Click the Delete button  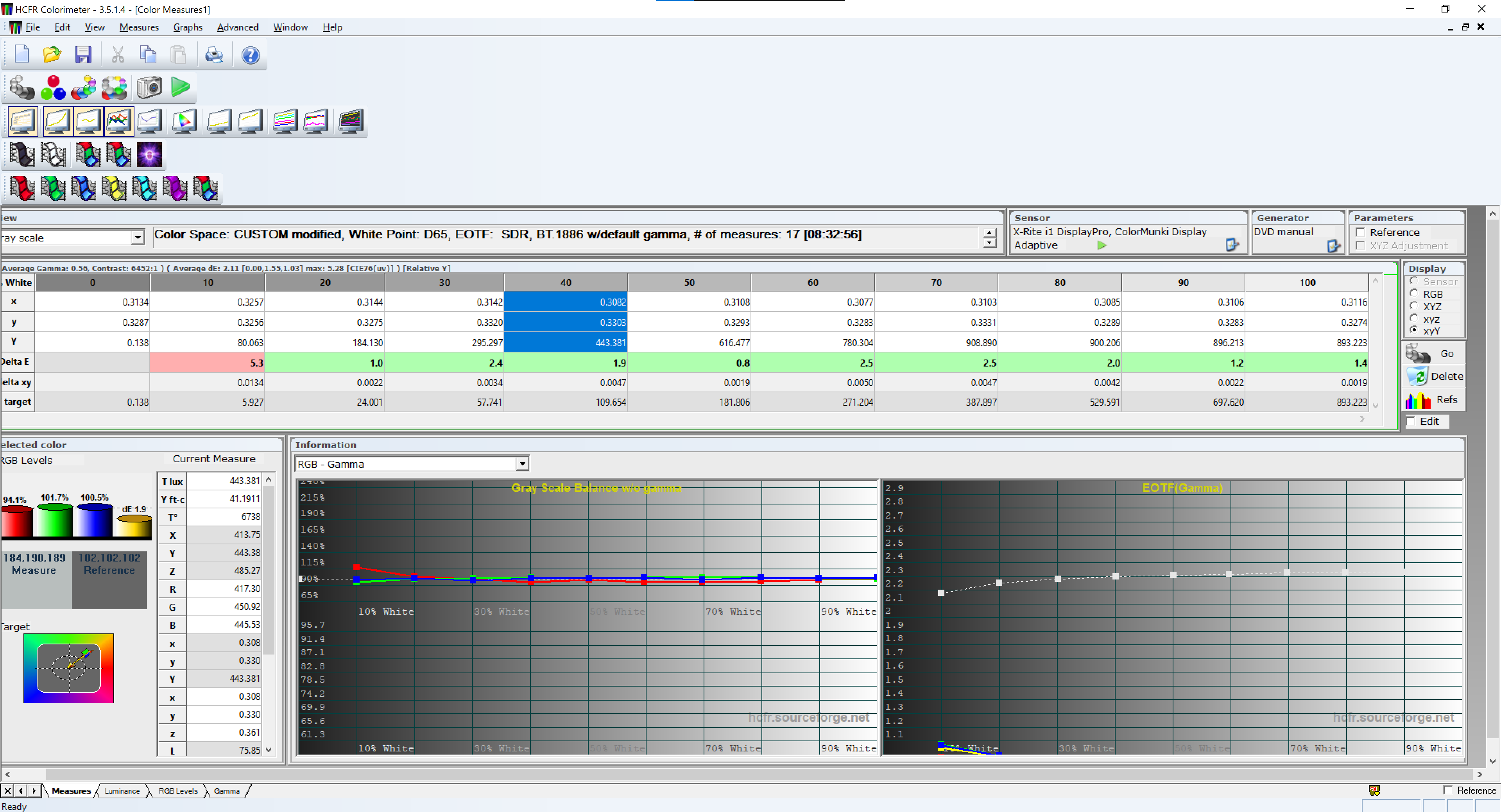point(1435,376)
